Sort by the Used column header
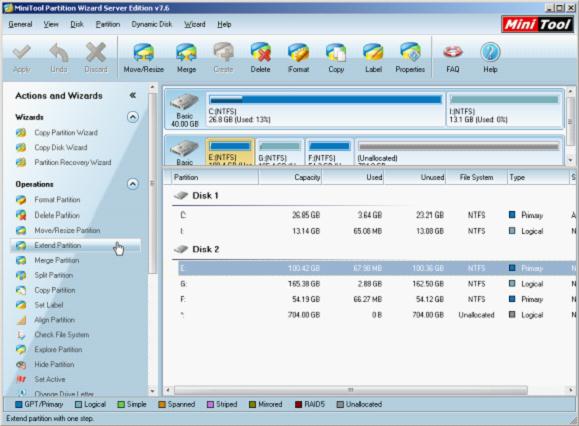Viewport: 579px width, 426px height. click(353, 178)
